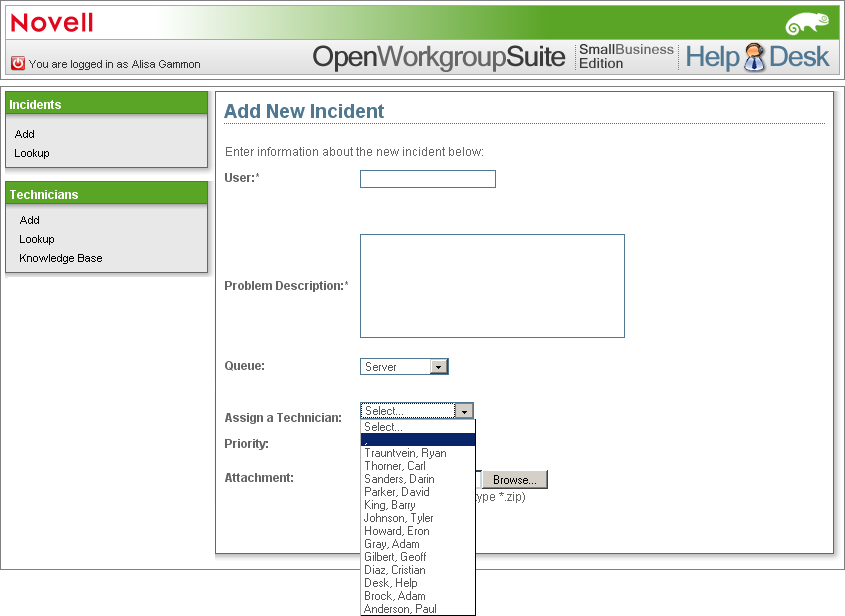Select technician Parker, David
This screenshot has height=616, width=845.
(x=418, y=492)
